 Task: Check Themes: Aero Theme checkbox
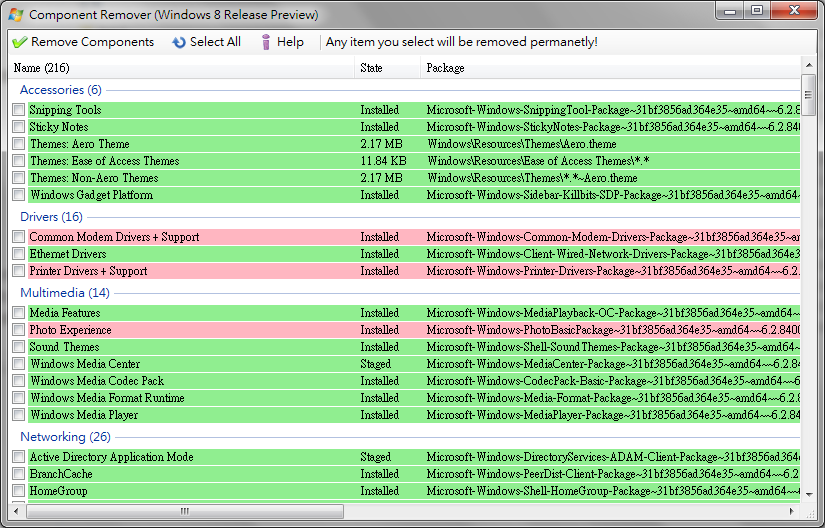click(x=19, y=144)
